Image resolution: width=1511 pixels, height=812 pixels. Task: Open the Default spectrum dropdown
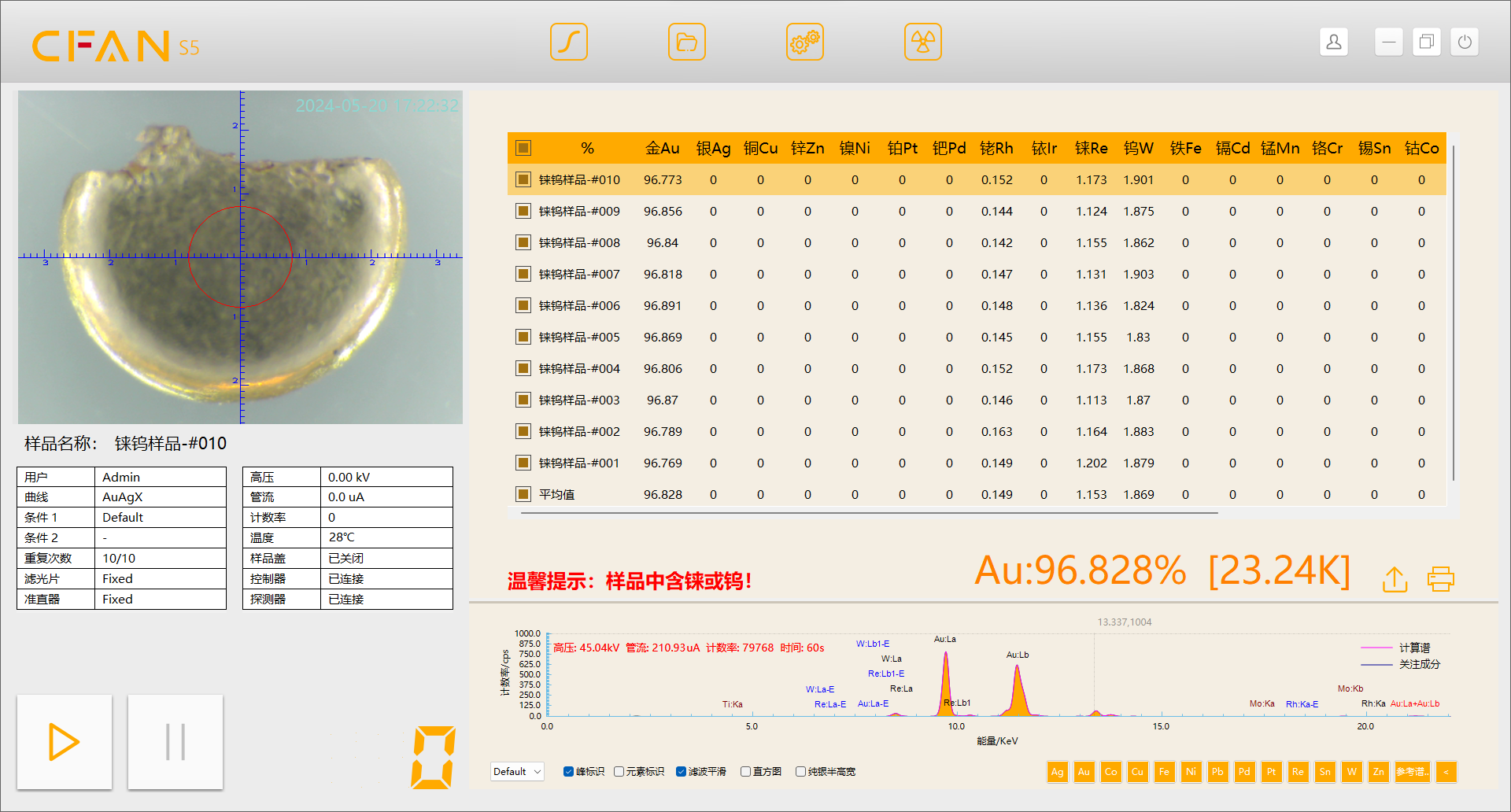tap(517, 771)
